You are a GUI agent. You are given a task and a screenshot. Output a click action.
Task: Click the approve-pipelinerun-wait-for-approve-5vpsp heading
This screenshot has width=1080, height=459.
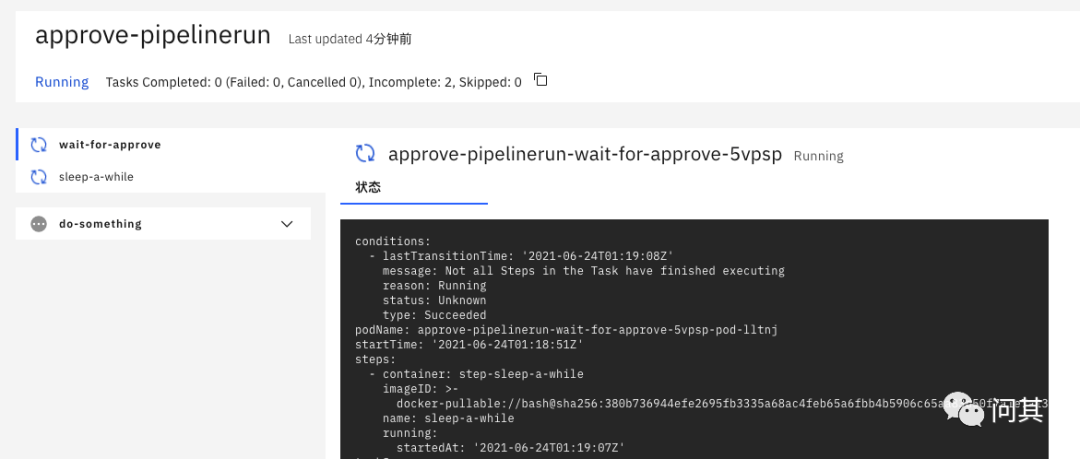pyautogui.click(x=585, y=154)
